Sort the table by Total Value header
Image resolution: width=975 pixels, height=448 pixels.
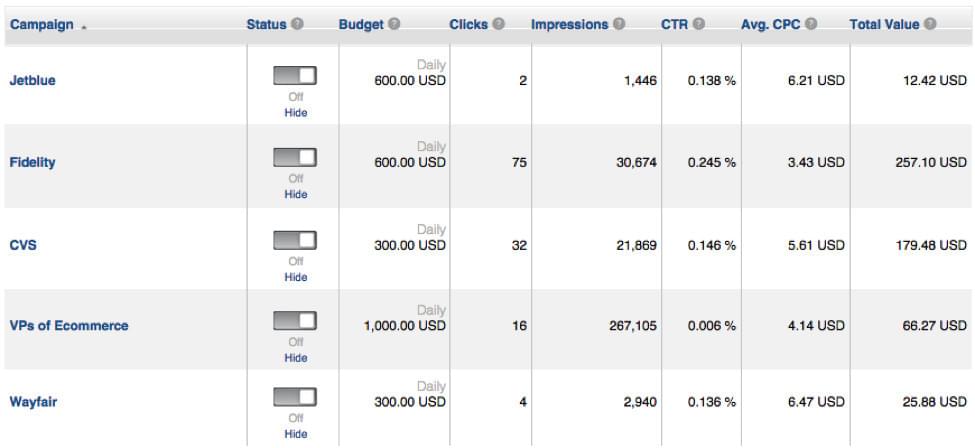(x=884, y=25)
